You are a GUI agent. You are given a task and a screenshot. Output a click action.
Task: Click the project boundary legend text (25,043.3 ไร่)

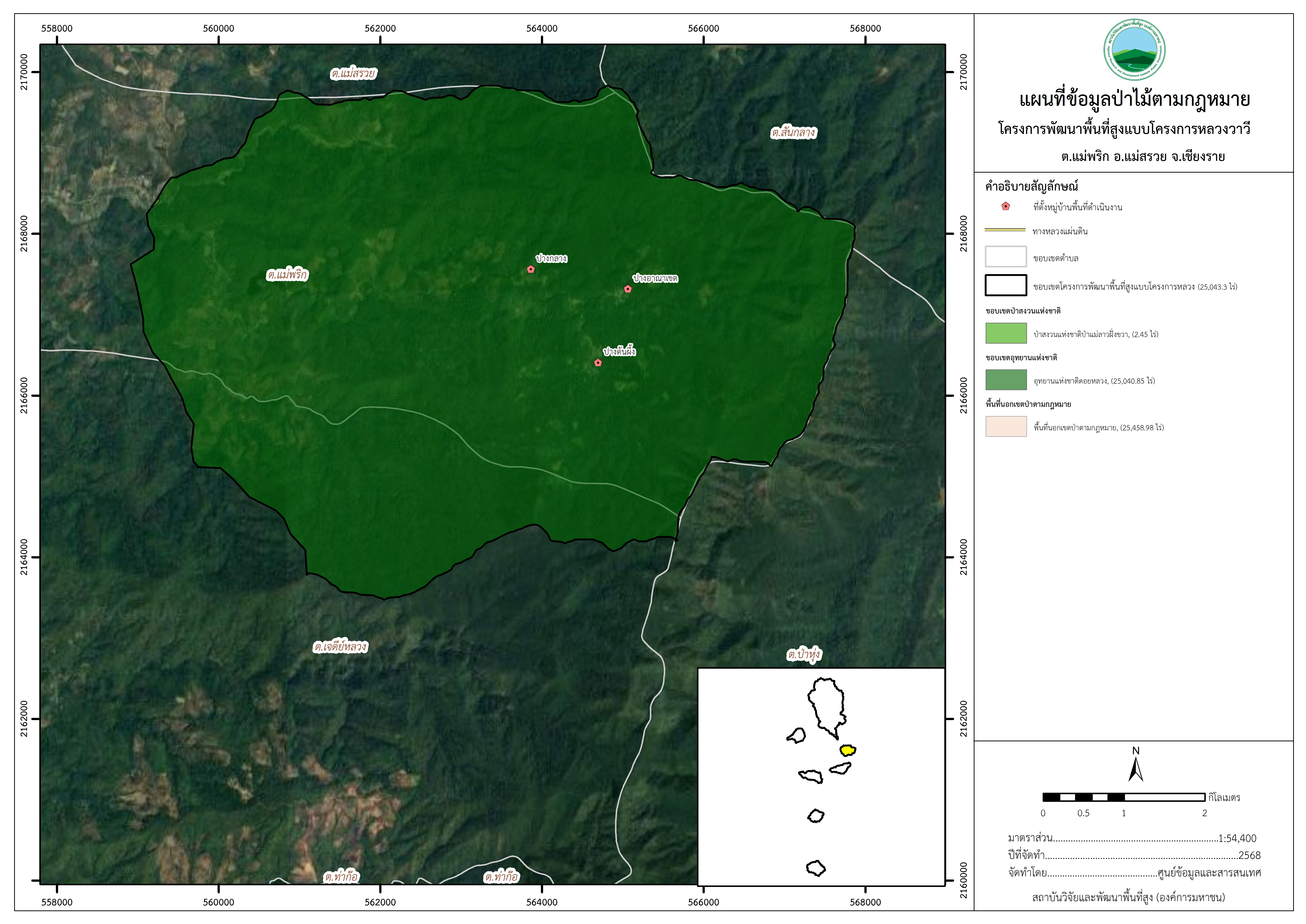click(x=1135, y=287)
